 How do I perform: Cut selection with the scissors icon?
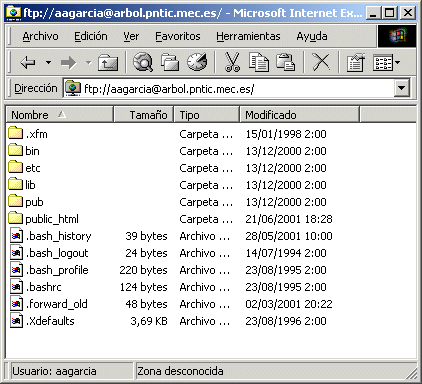(x=232, y=62)
